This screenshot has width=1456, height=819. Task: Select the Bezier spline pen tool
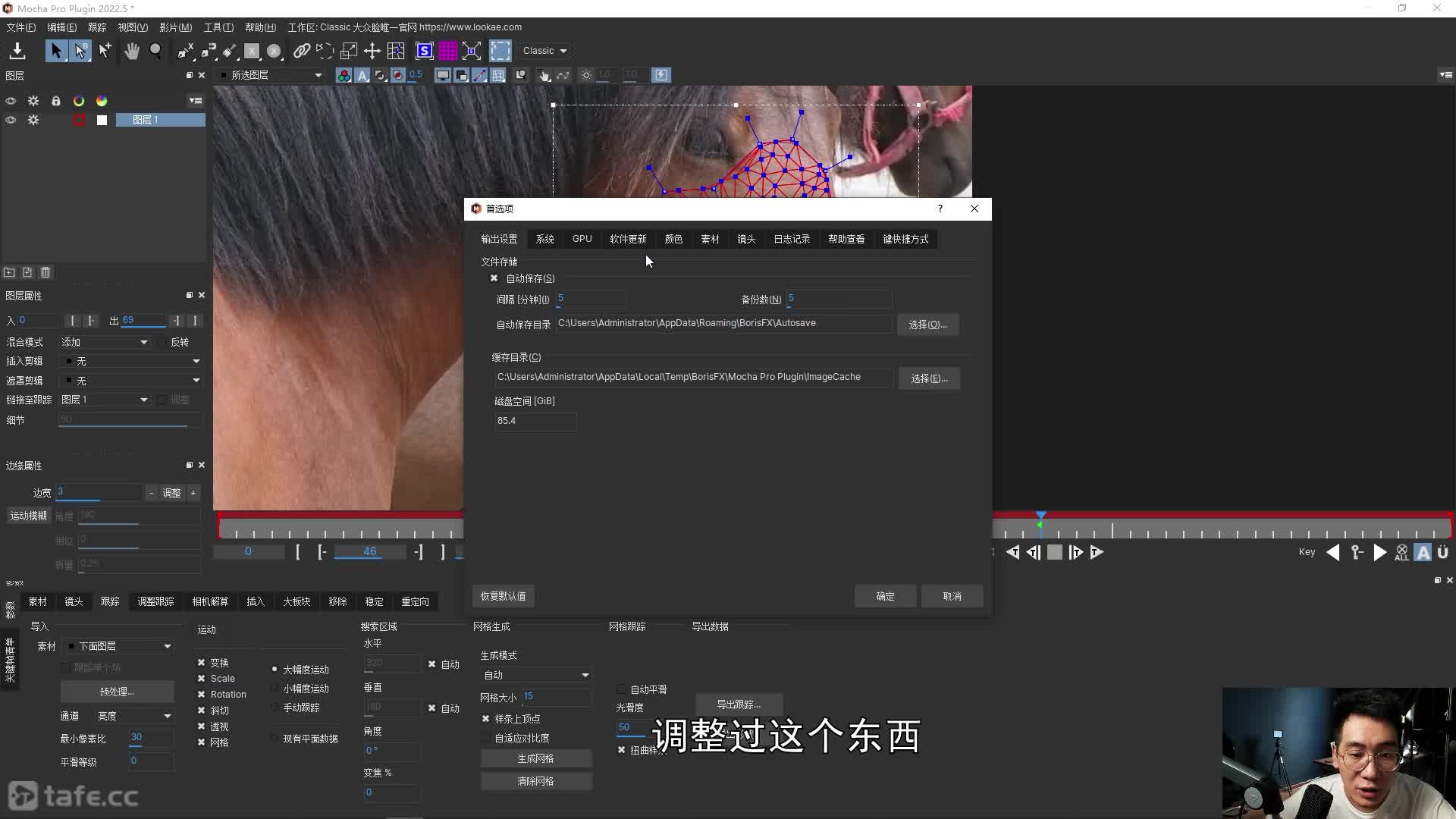[208, 51]
